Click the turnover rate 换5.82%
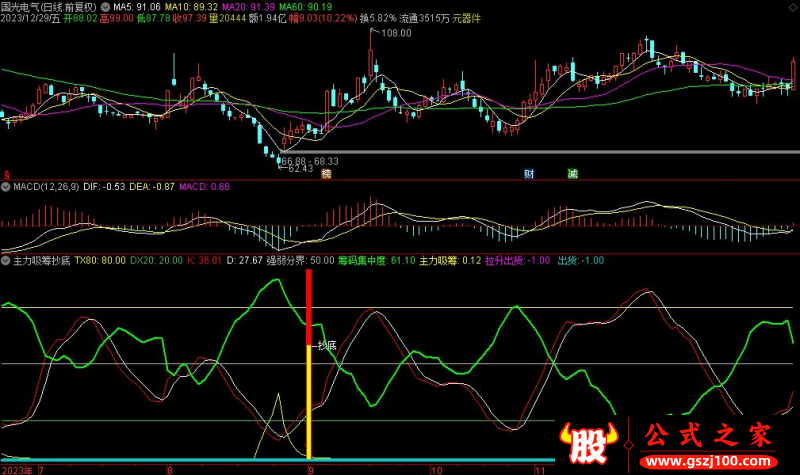800x475 pixels. coord(378,18)
